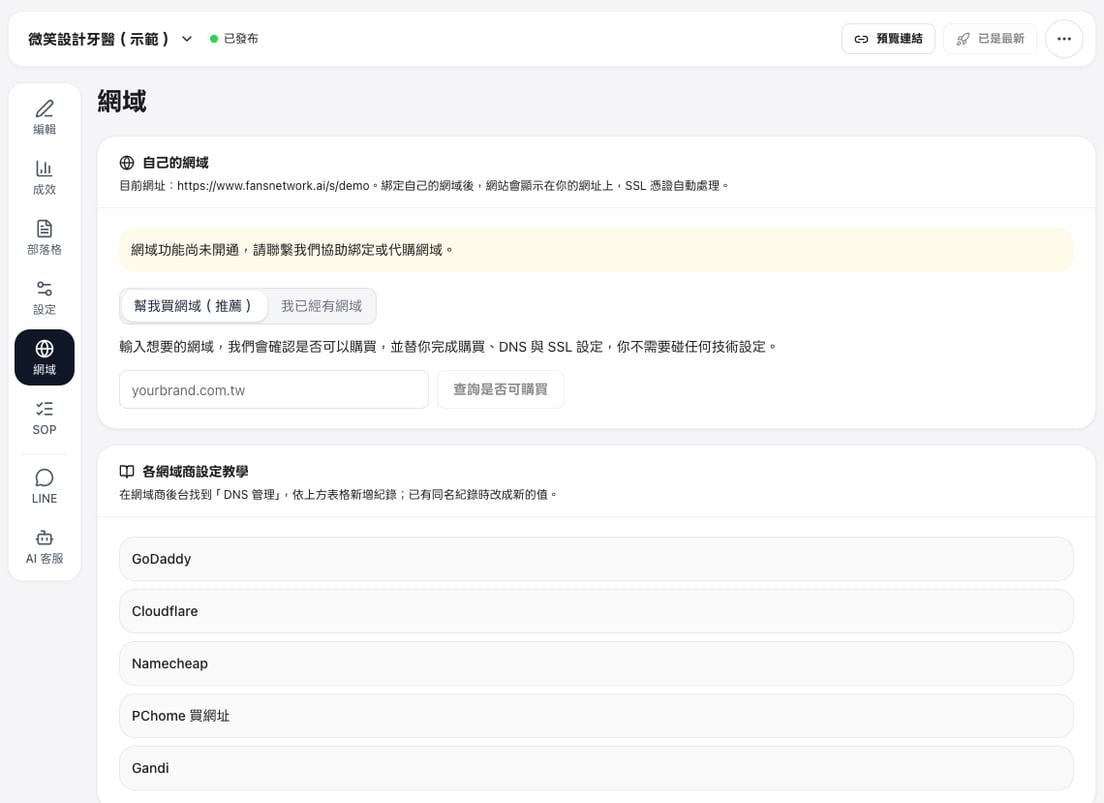The image size is (1104, 803).
Task: Expand the 微笑設計牙醫 site dropdown chevron
Action: tap(187, 39)
